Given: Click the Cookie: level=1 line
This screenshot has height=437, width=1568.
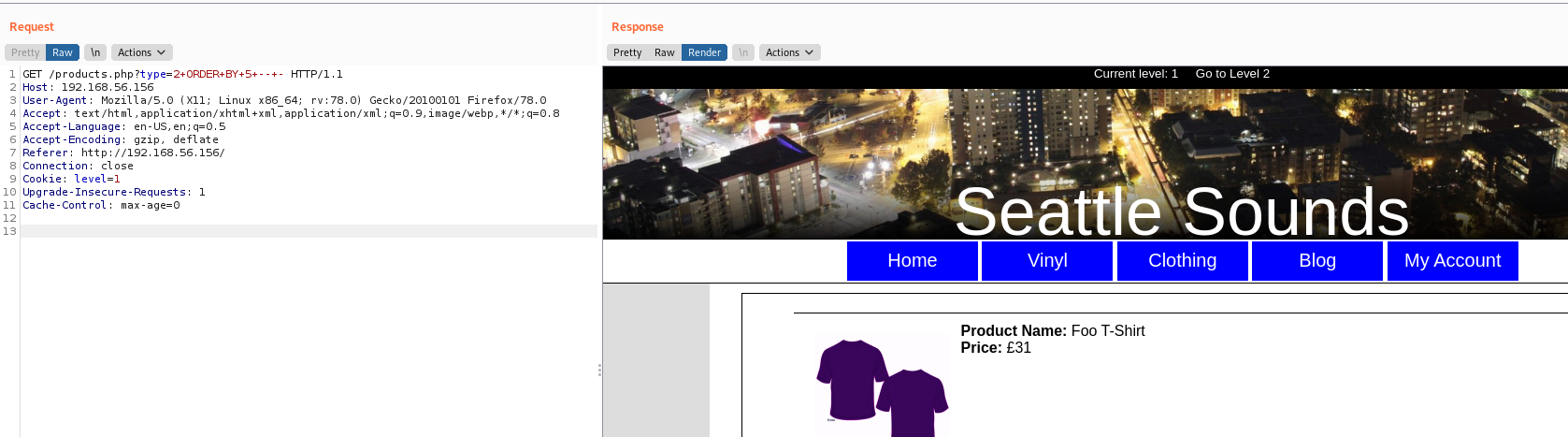Looking at the screenshot, I should [x=71, y=179].
